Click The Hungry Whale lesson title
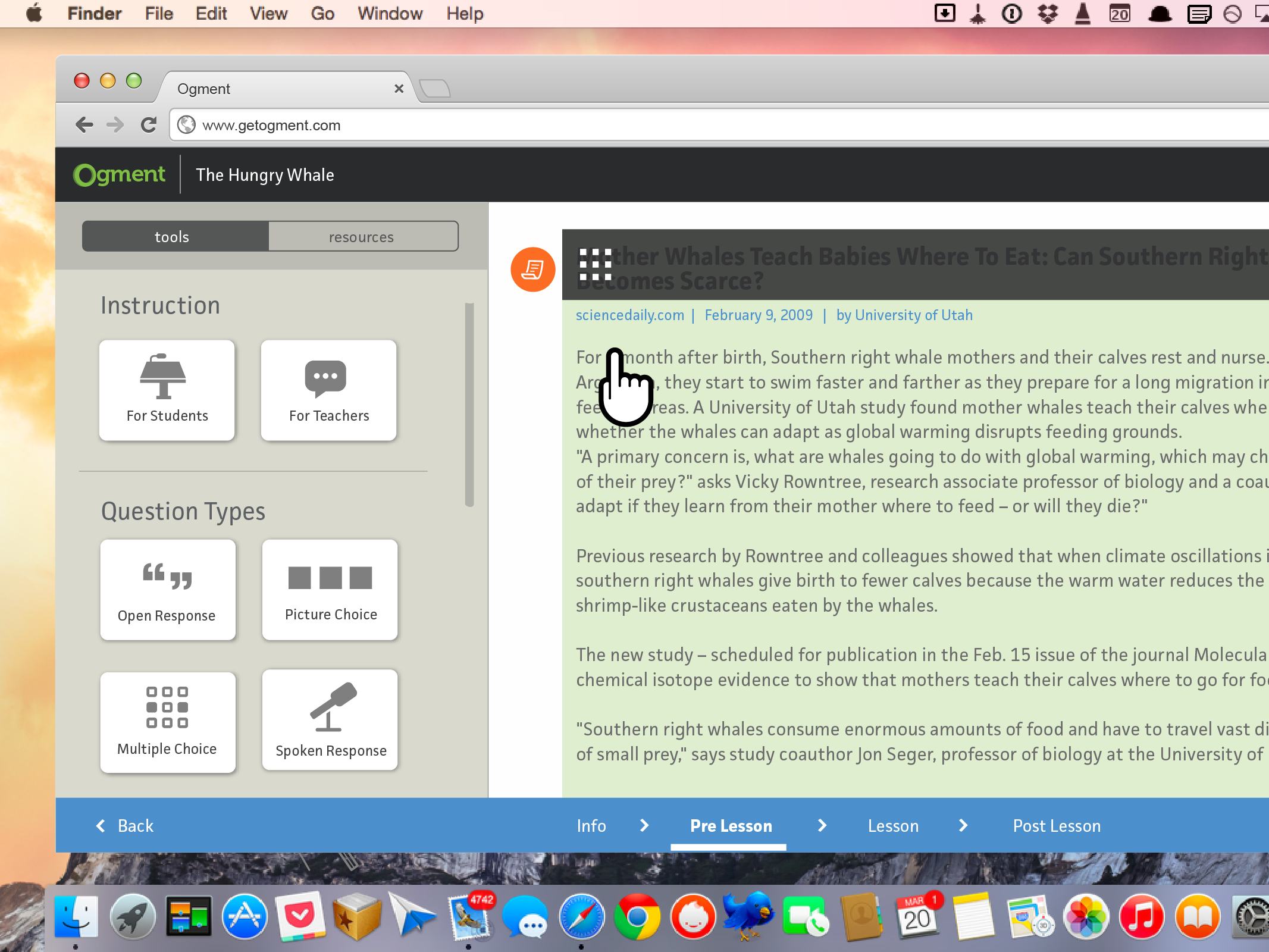The image size is (1269, 952). tap(265, 175)
